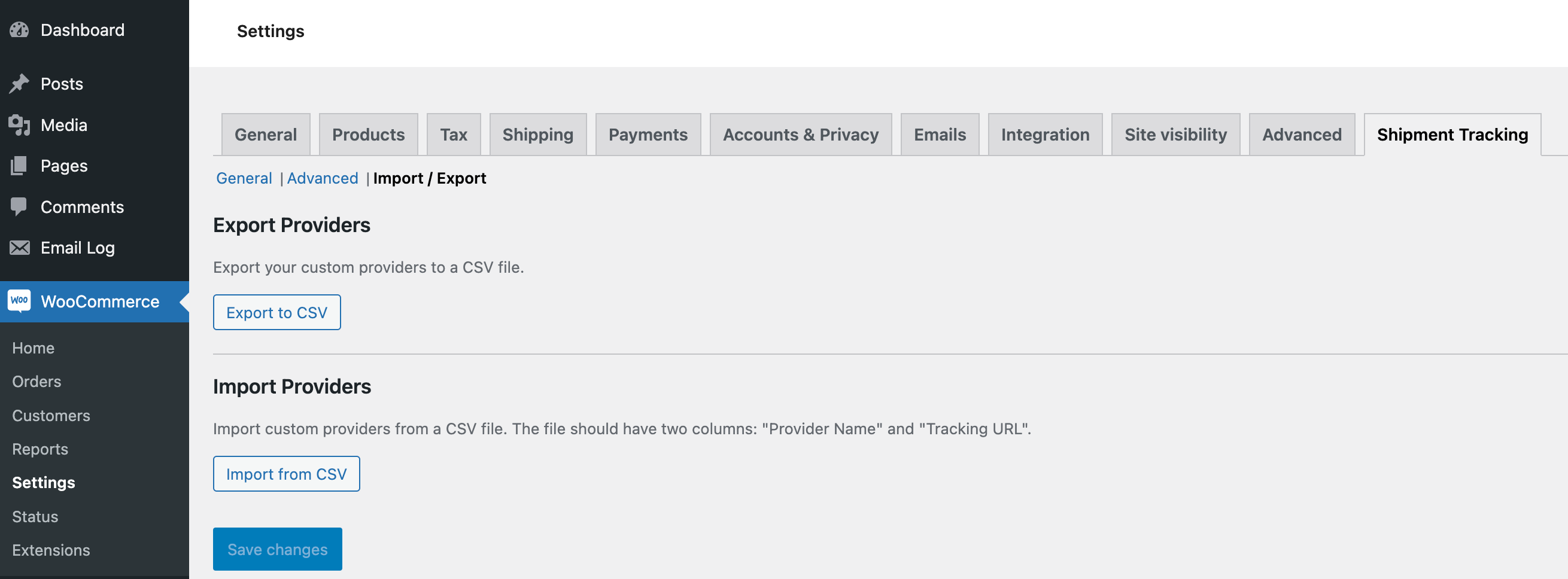Click the Export to CSV button
Image resolution: width=1568 pixels, height=579 pixels.
(276, 312)
